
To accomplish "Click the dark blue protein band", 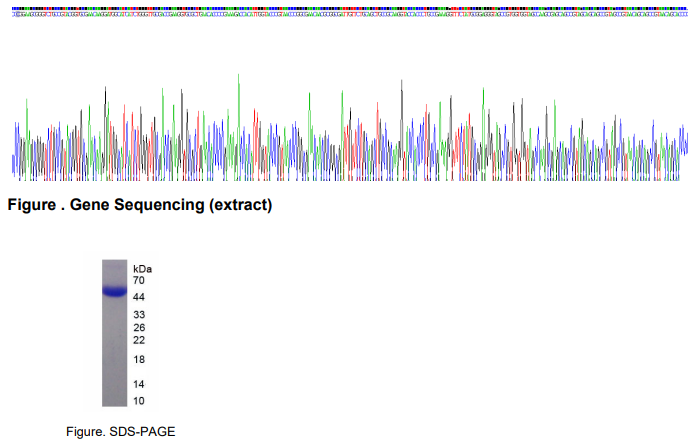I will tap(114, 292).
